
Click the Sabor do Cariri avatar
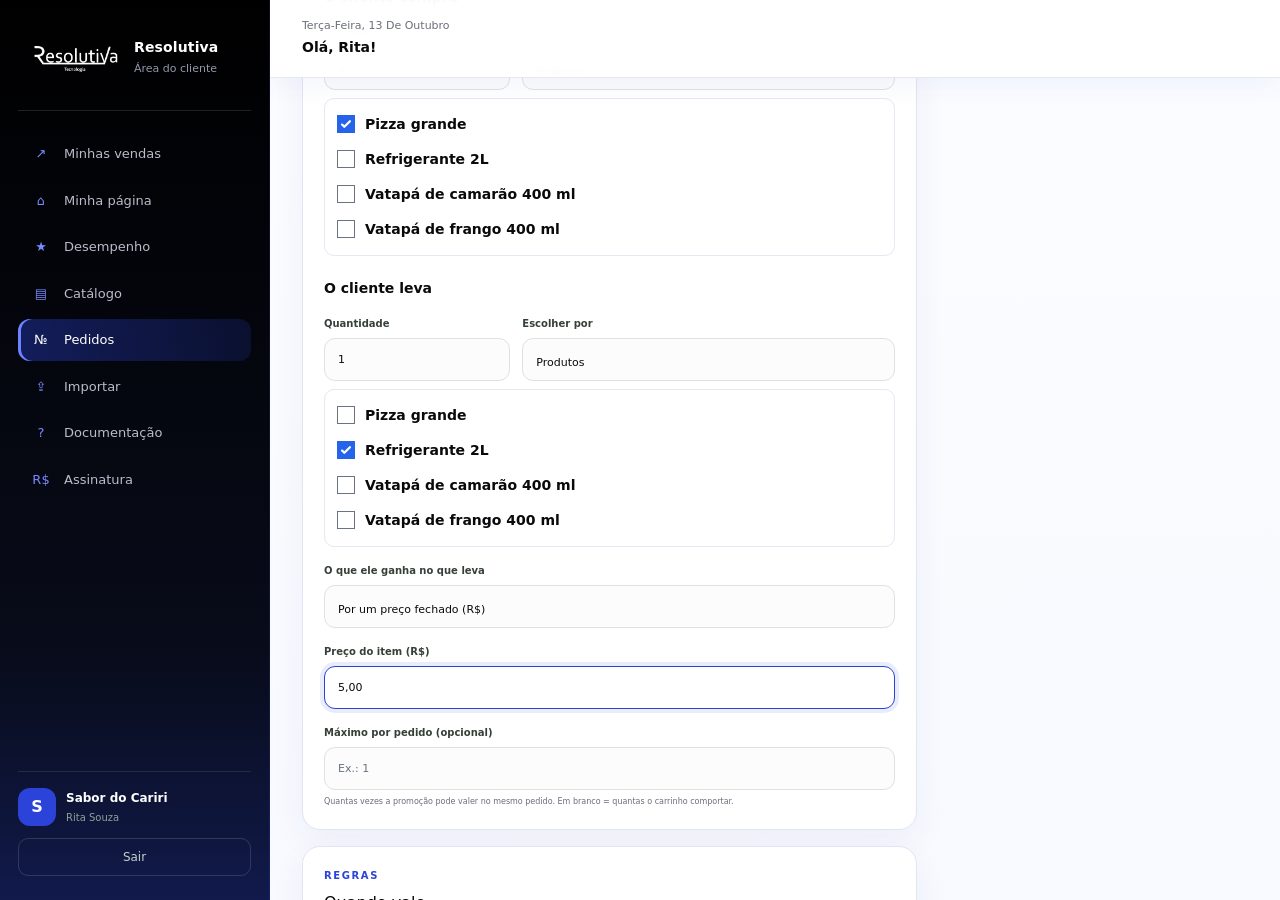(x=37, y=807)
